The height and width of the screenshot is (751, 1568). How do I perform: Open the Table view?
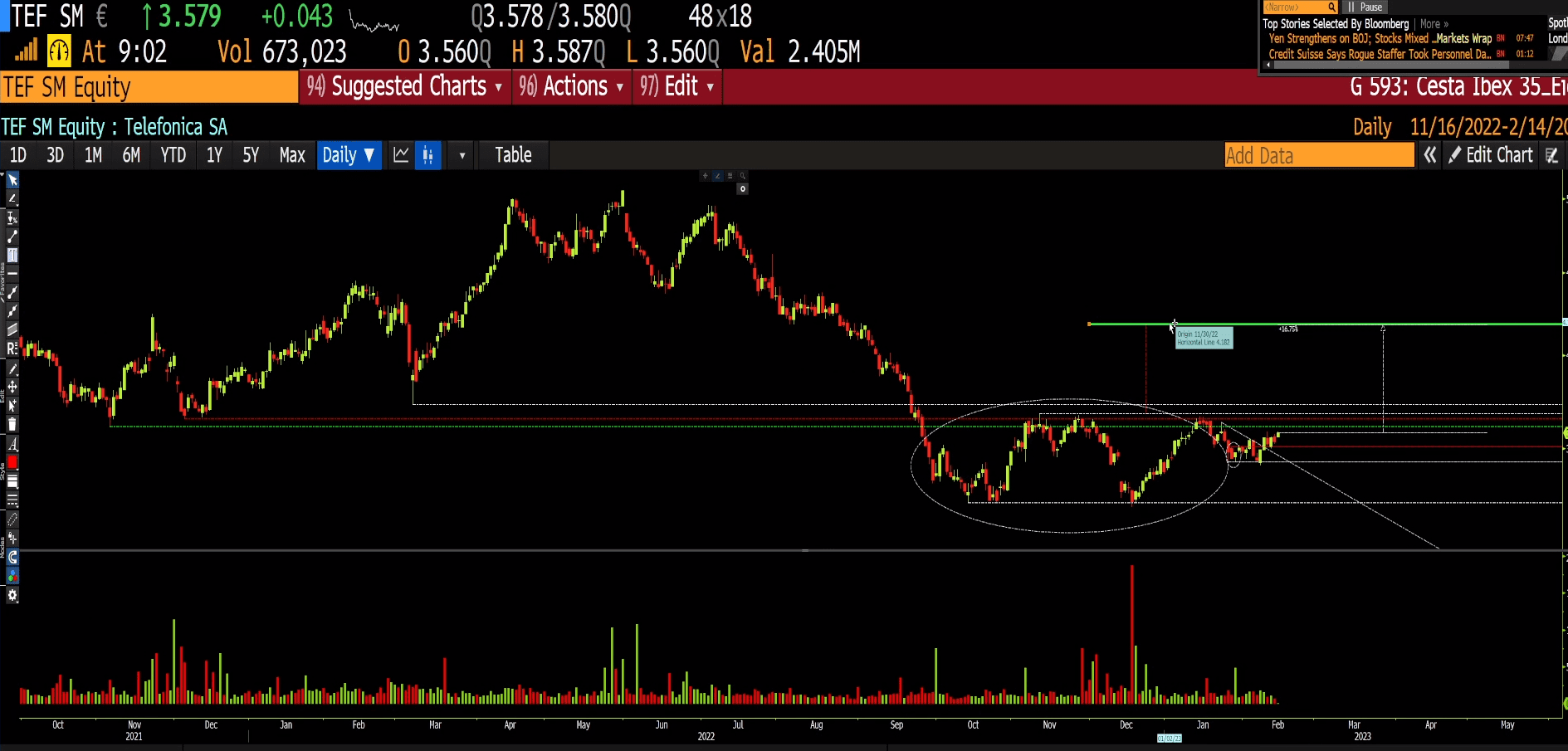coord(513,155)
